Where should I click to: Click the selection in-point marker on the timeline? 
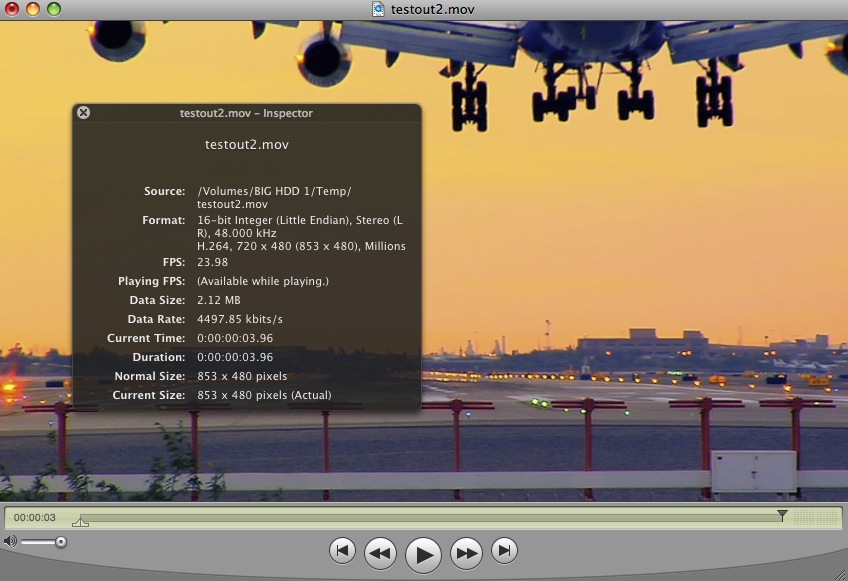pos(80,522)
